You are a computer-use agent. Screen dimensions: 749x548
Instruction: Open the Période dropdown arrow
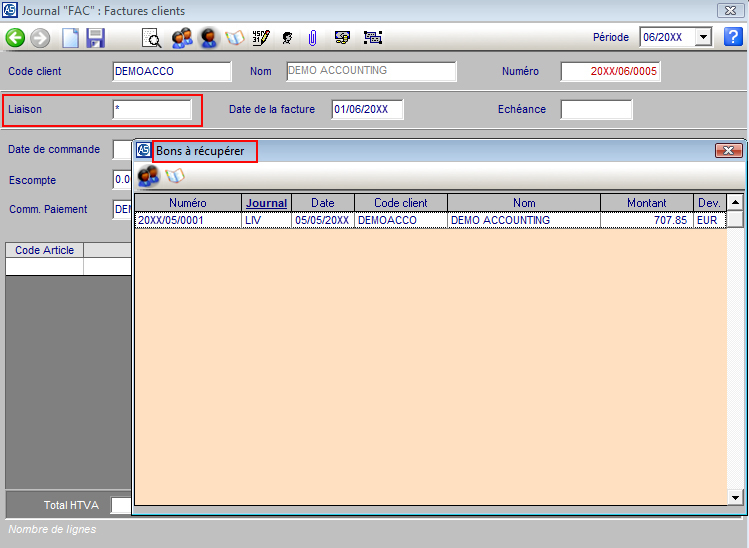[703, 37]
